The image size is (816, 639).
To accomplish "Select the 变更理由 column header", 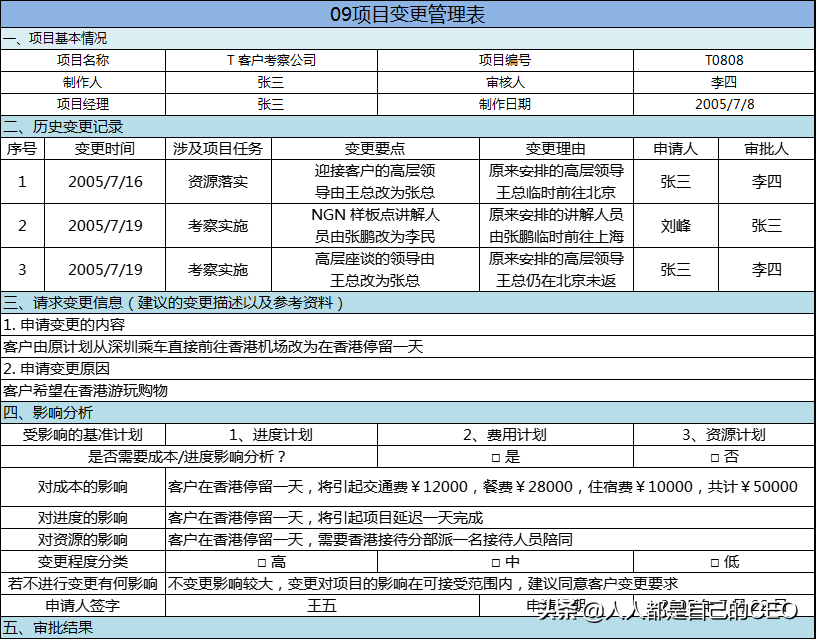I will [556, 149].
